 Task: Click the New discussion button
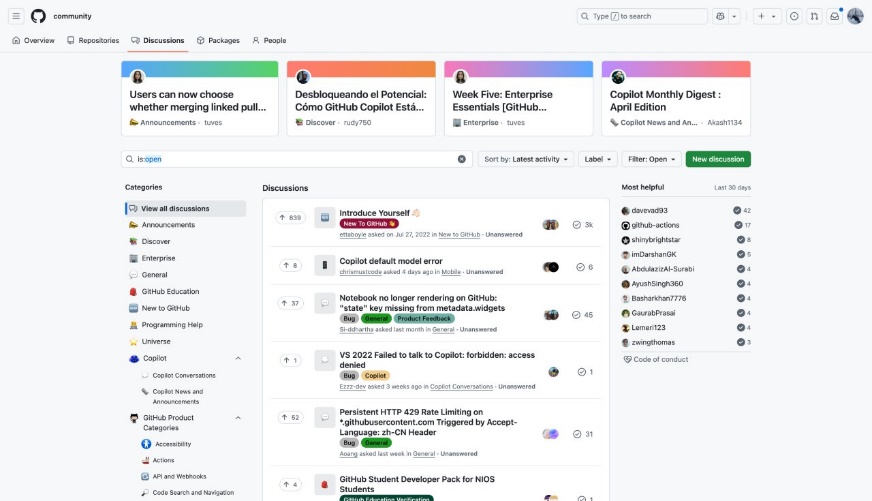tap(718, 159)
